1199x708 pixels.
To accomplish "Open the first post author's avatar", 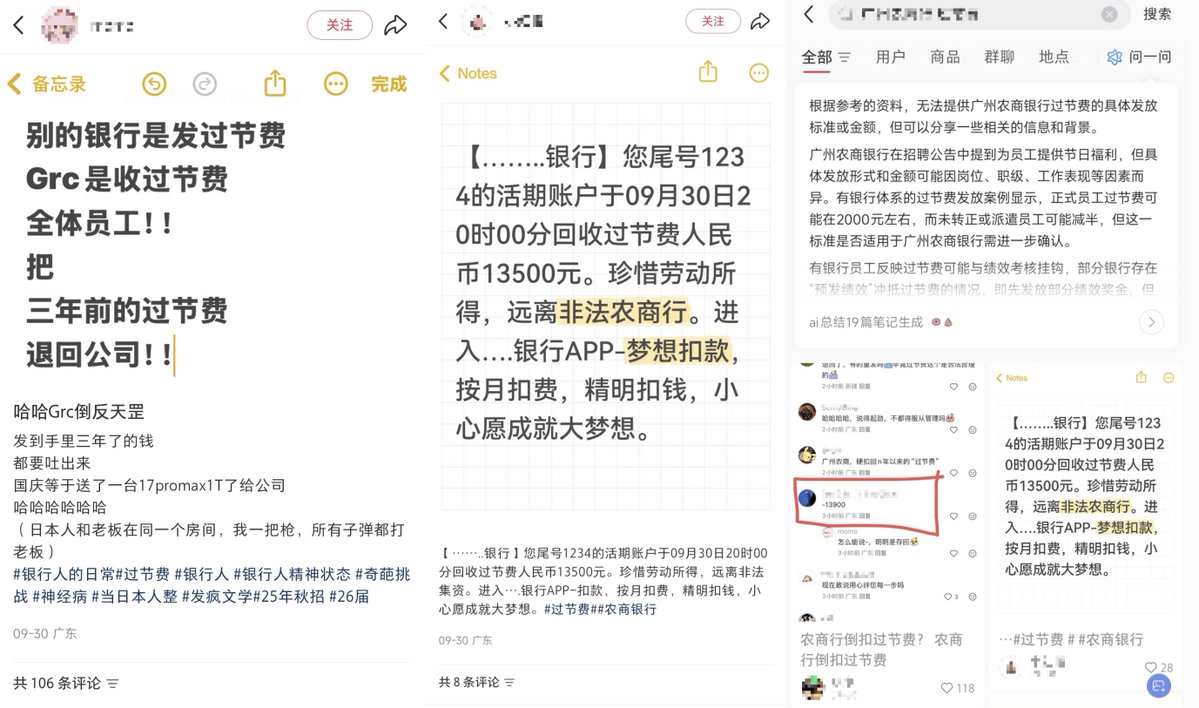I will click(60, 26).
